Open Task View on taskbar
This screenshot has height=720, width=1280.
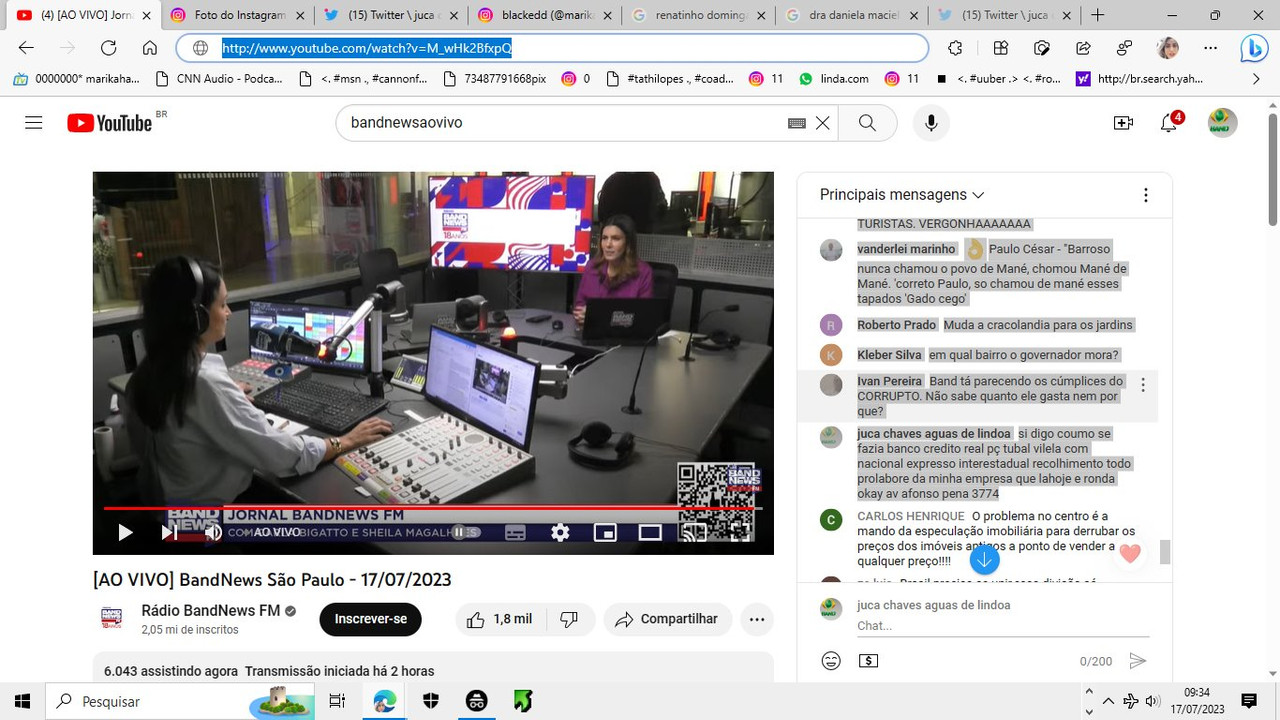coord(337,701)
